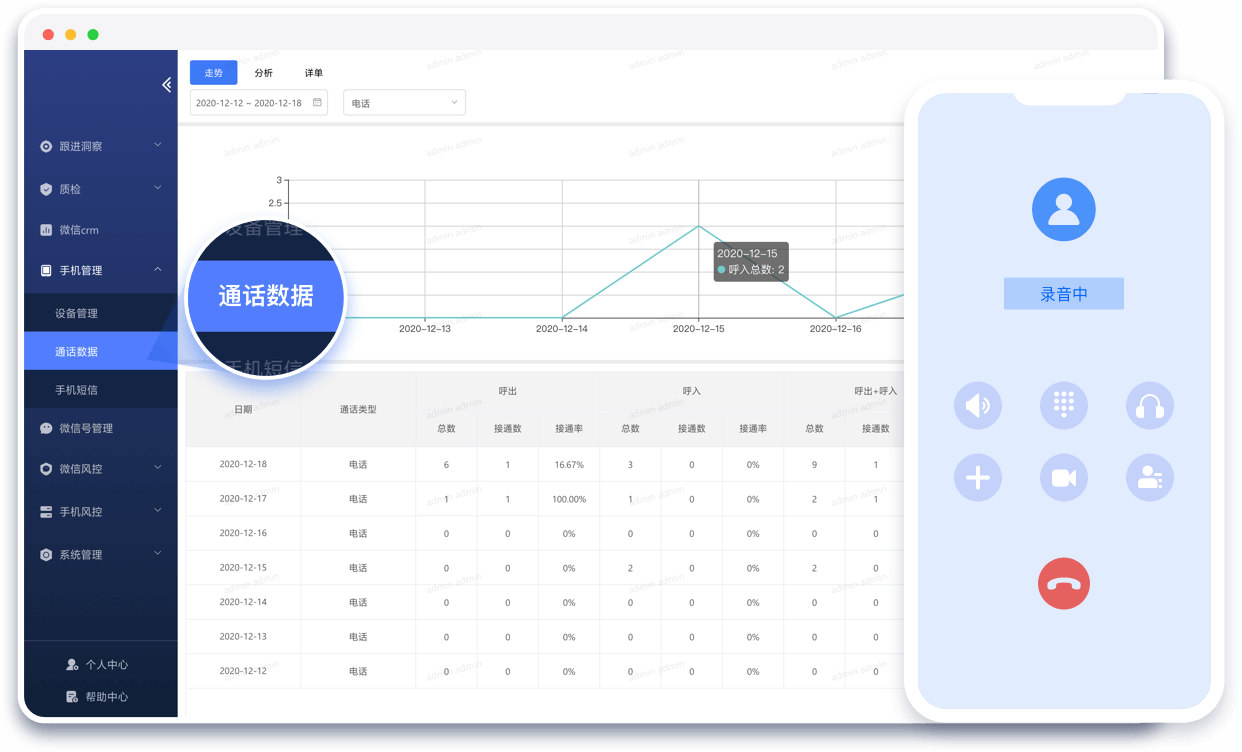Open the 电话 type dropdown
This screenshot has height=752, width=1242.
(404, 103)
